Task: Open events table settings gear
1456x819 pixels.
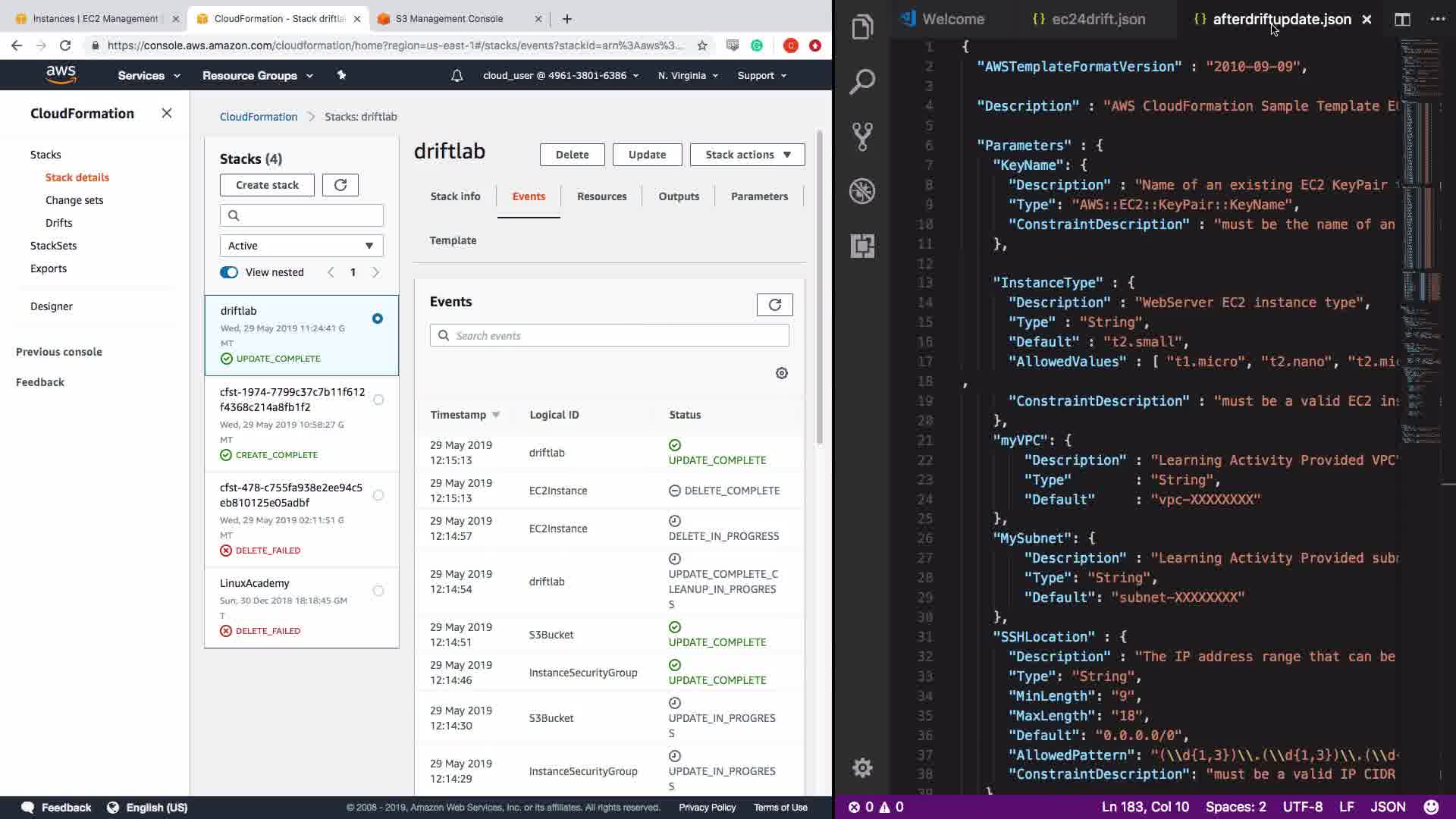Action: 782,373
